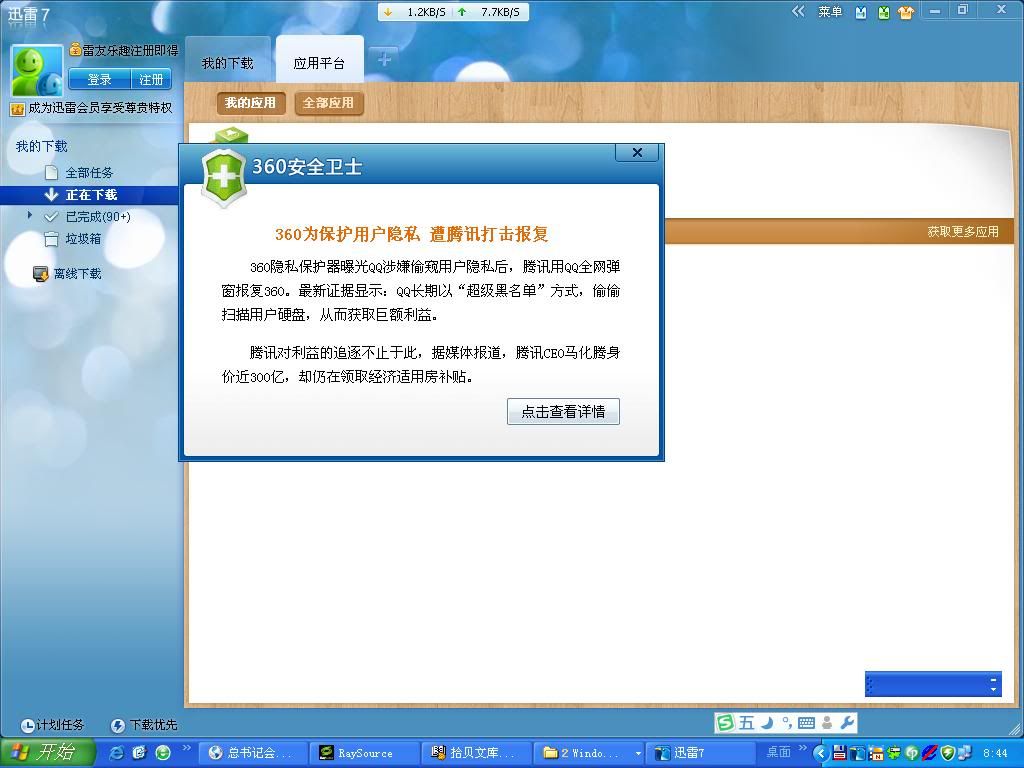Toggle the moon half-width mode icon
1024x768 pixels.
coord(769,722)
